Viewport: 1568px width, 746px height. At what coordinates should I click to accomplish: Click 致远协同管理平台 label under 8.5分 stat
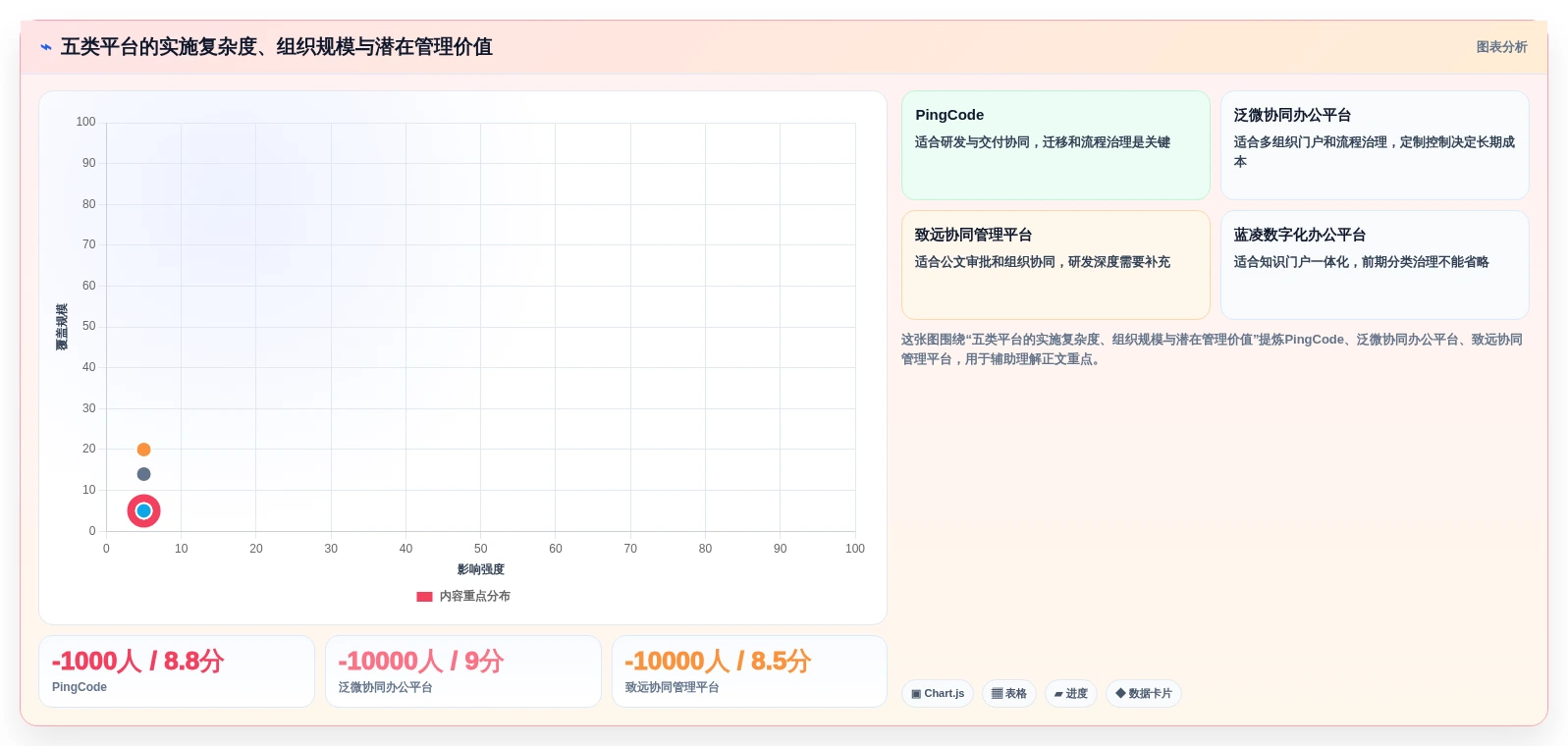point(673,687)
